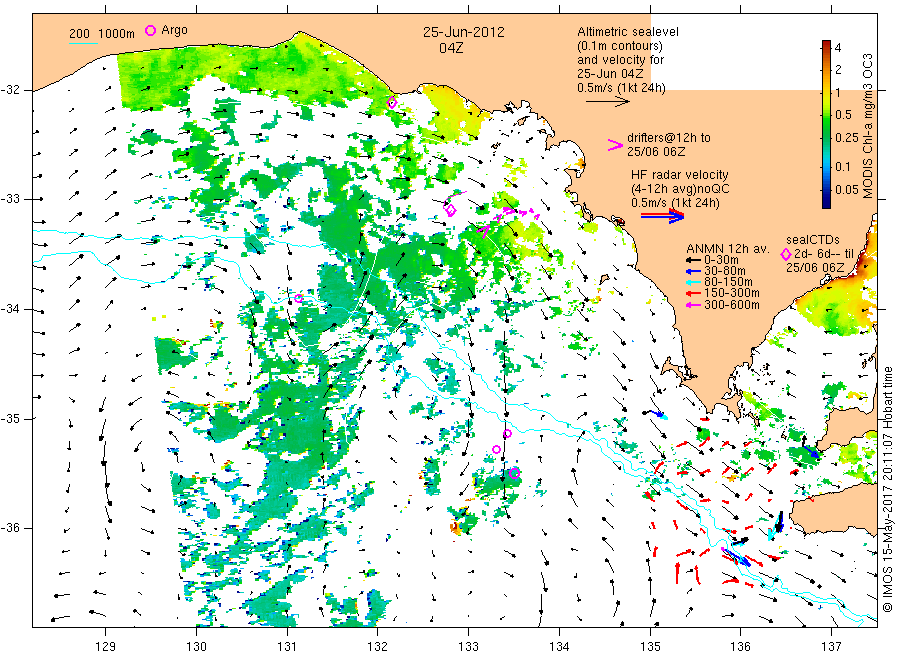Click the dark red top of the Chl-a colorbar
This screenshot has height=660, width=900.
[826, 44]
